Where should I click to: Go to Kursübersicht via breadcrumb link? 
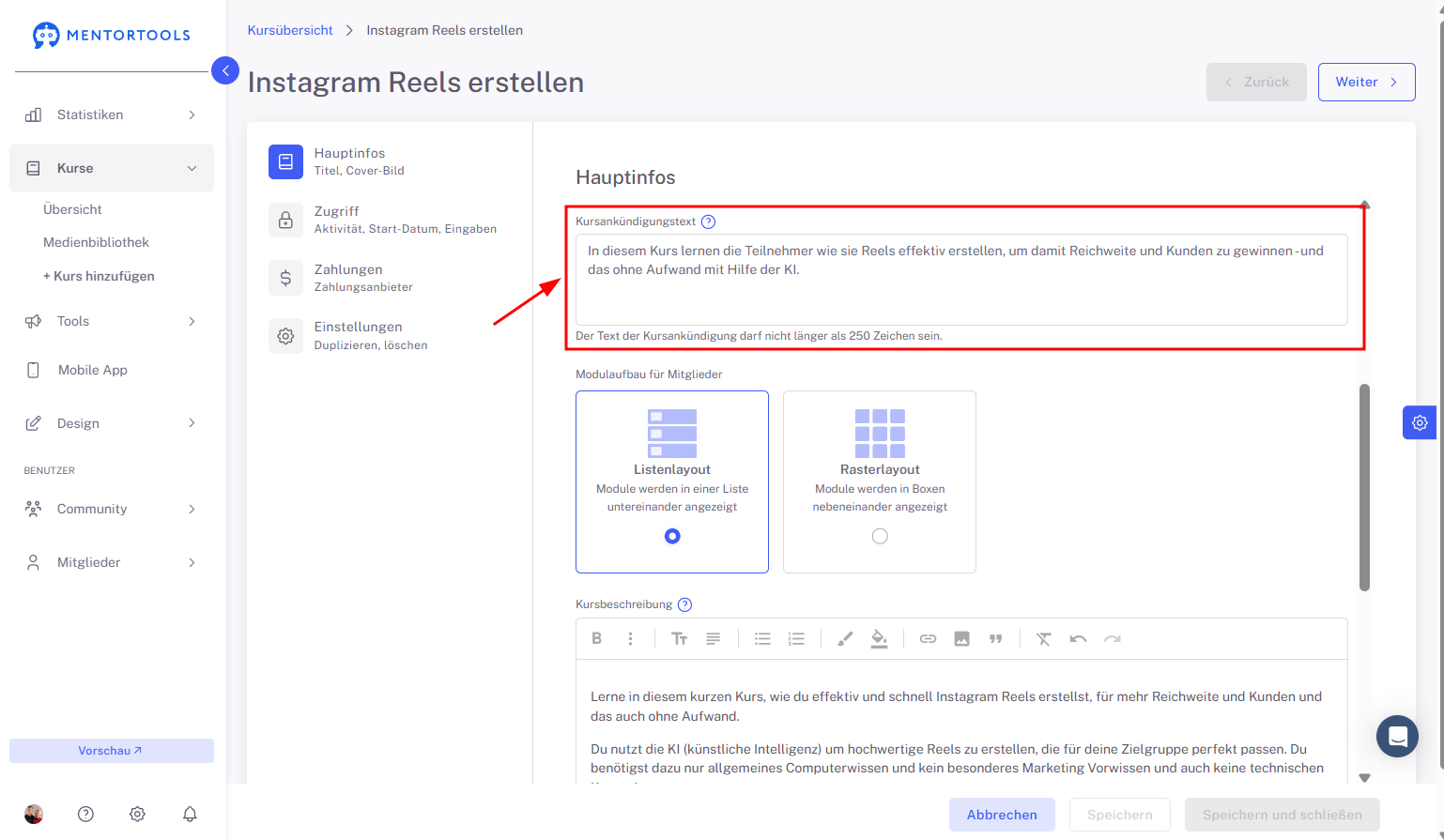coord(290,30)
